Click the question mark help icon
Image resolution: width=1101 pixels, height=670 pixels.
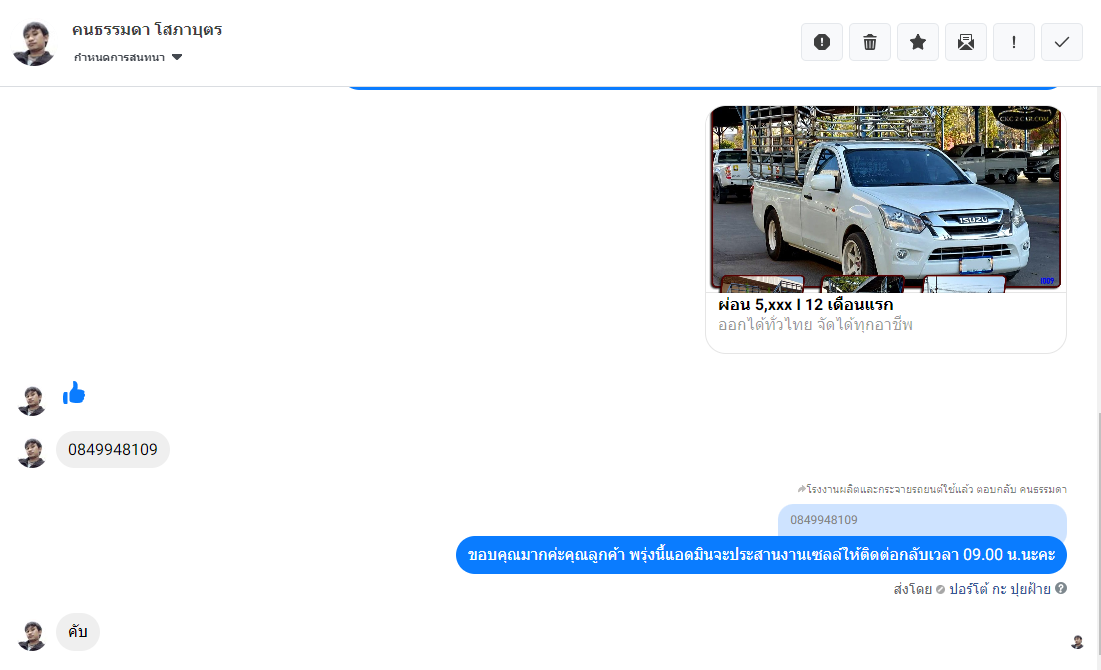click(1061, 589)
